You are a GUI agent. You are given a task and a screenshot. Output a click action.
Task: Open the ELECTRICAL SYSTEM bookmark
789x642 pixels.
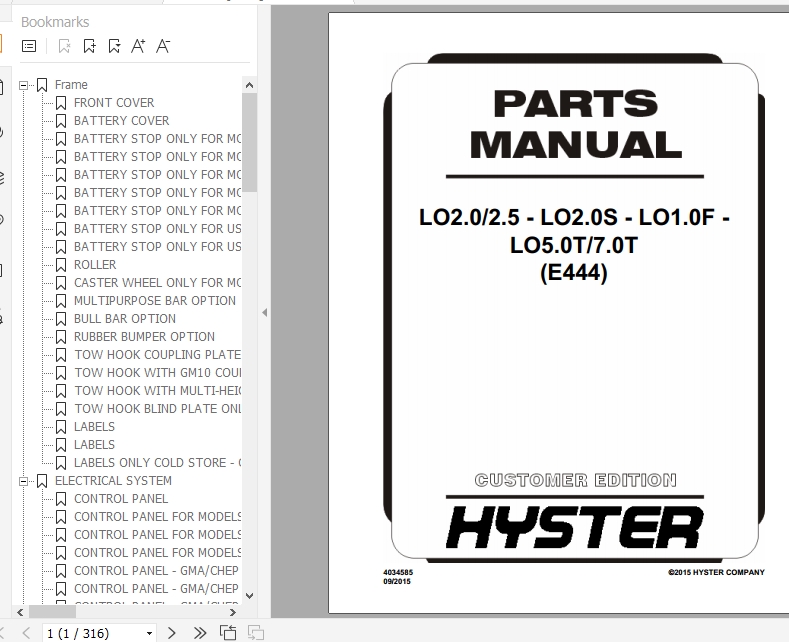coord(113,481)
